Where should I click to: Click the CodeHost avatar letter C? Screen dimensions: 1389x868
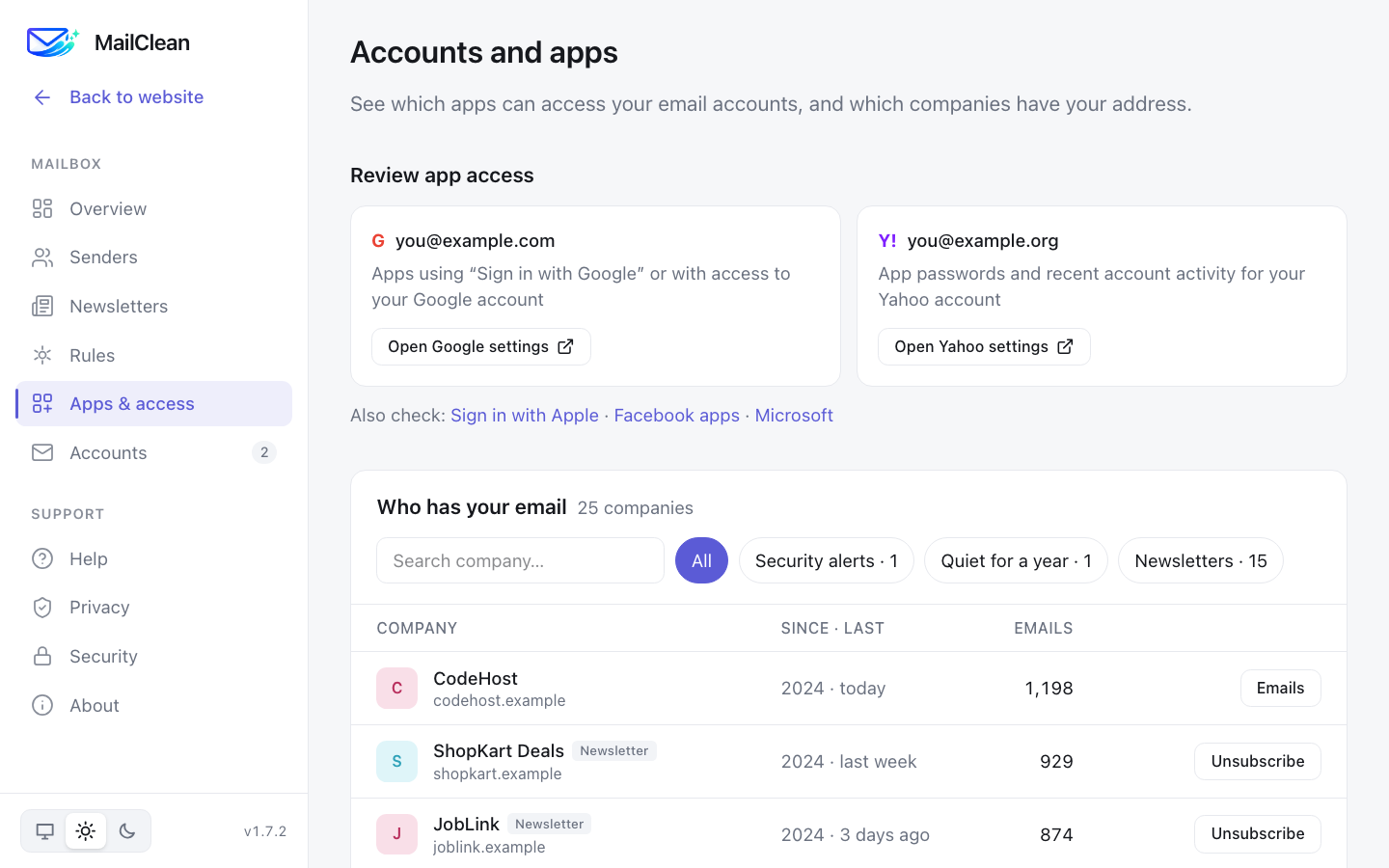(396, 689)
